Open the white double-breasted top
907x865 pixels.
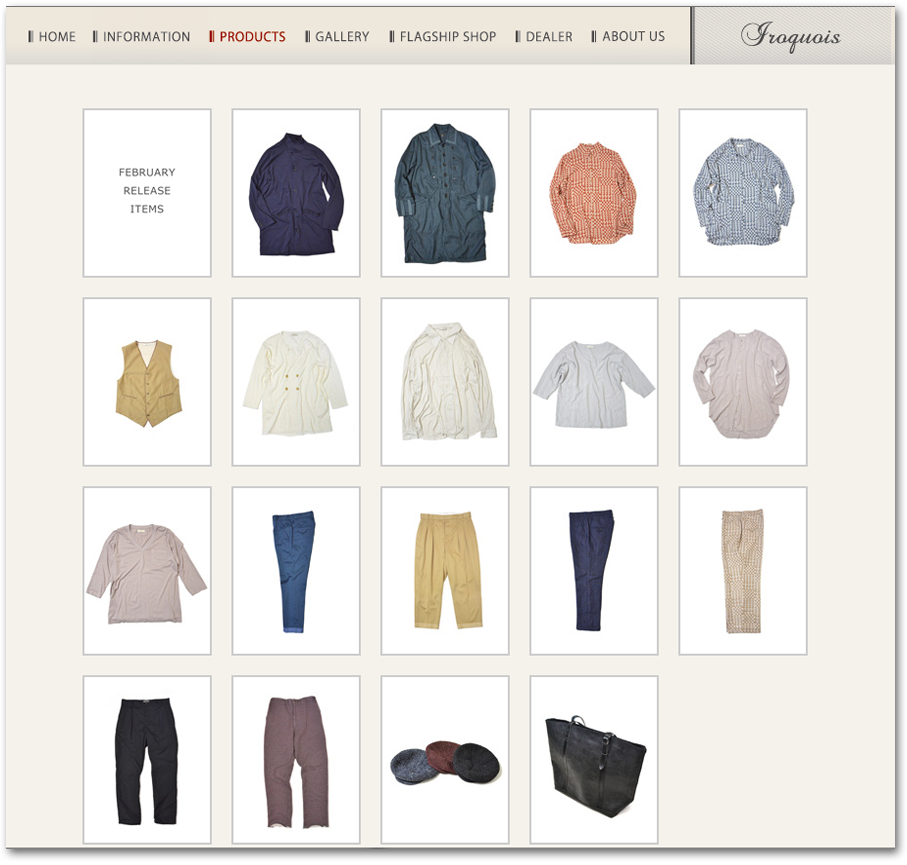(x=296, y=382)
